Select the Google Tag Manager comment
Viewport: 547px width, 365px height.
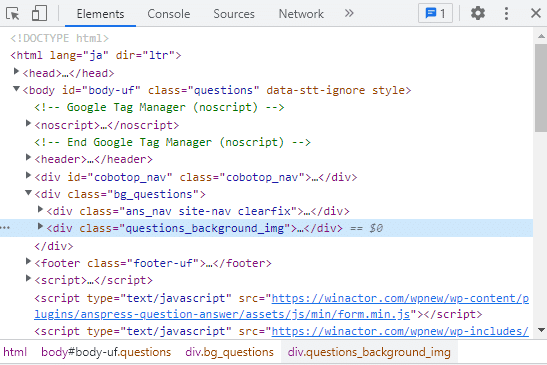point(159,107)
